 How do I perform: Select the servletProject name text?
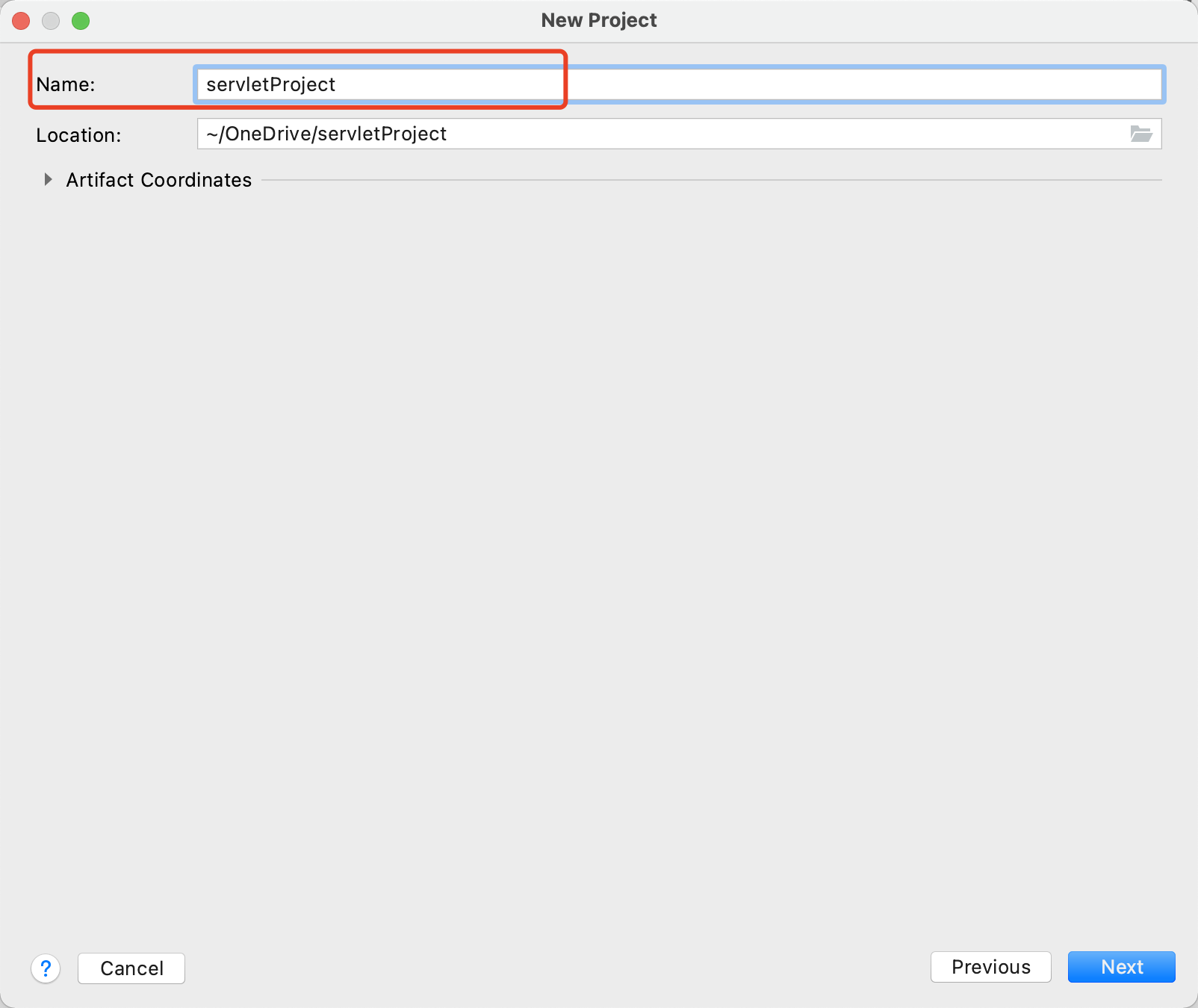click(x=269, y=84)
